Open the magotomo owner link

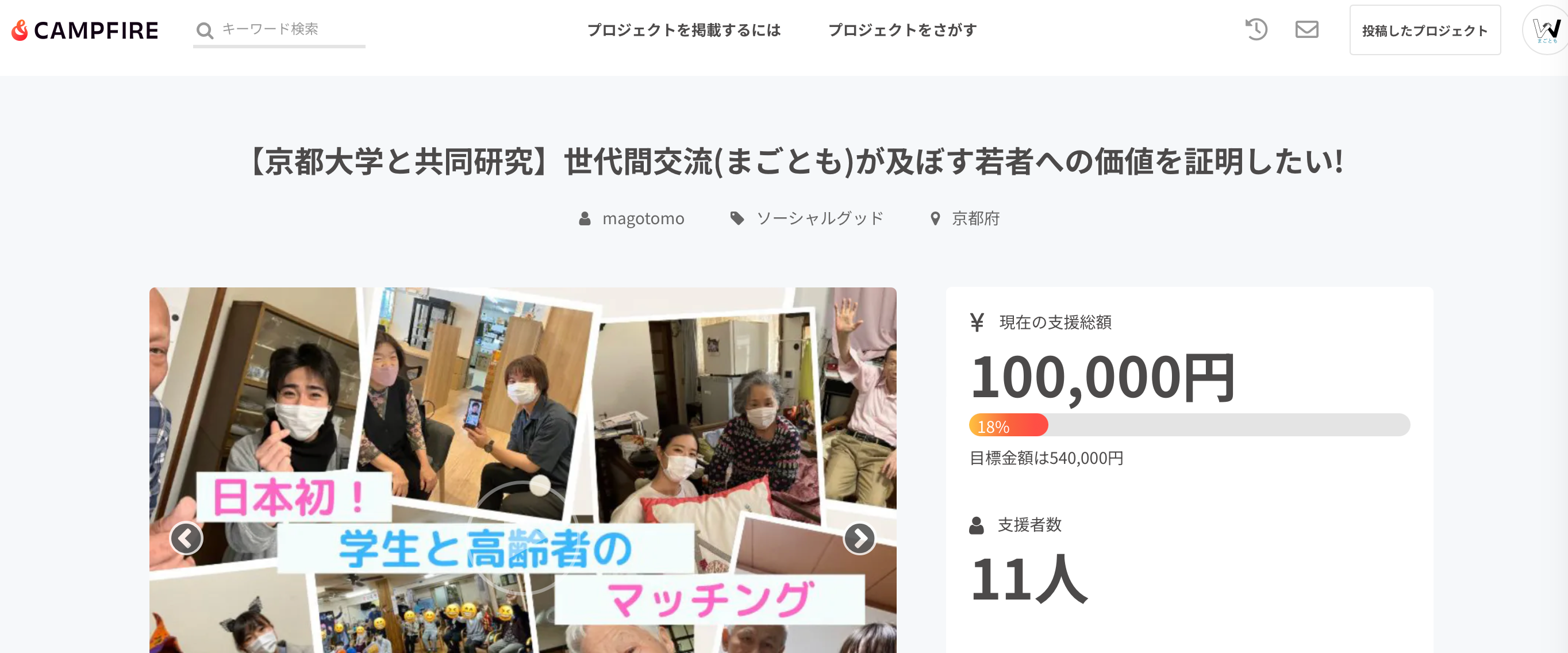(643, 218)
